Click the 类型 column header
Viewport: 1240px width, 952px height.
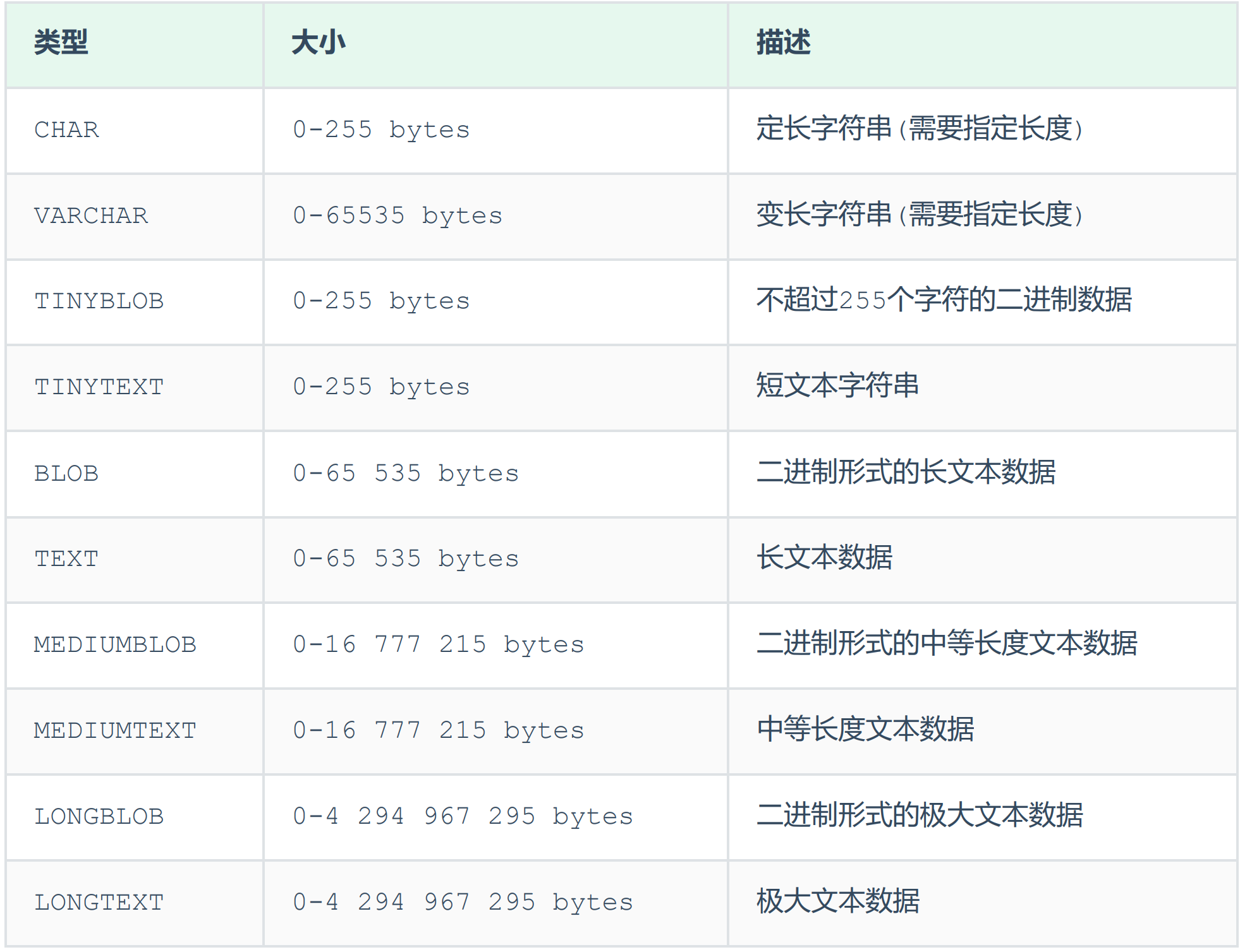61,43
